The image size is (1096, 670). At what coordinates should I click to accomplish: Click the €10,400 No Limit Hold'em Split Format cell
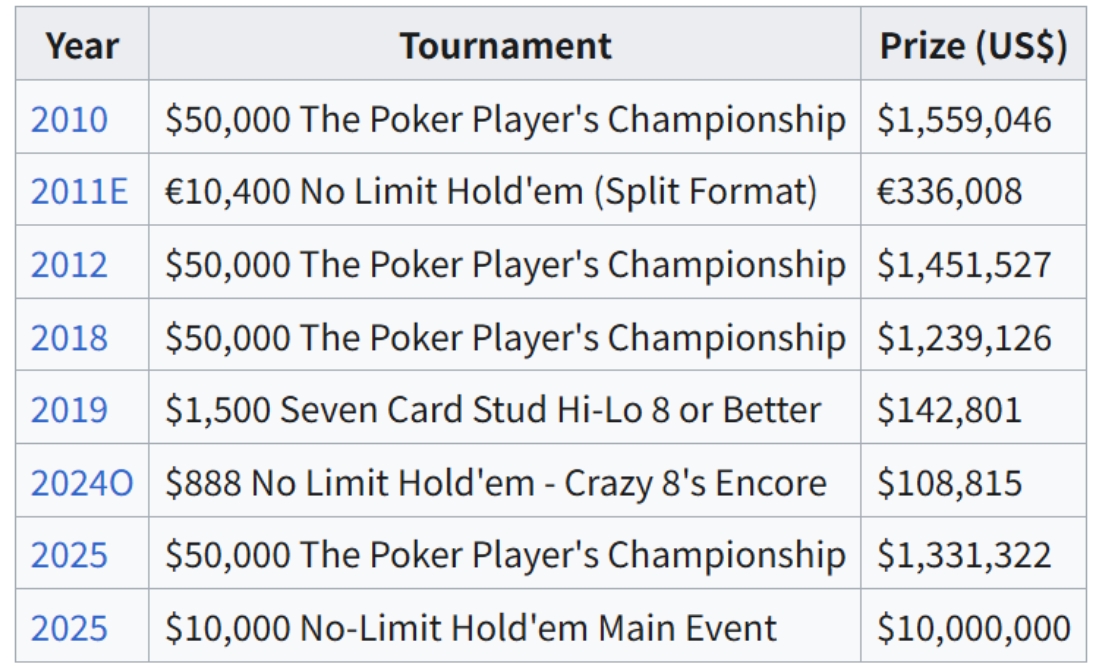[490, 191]
